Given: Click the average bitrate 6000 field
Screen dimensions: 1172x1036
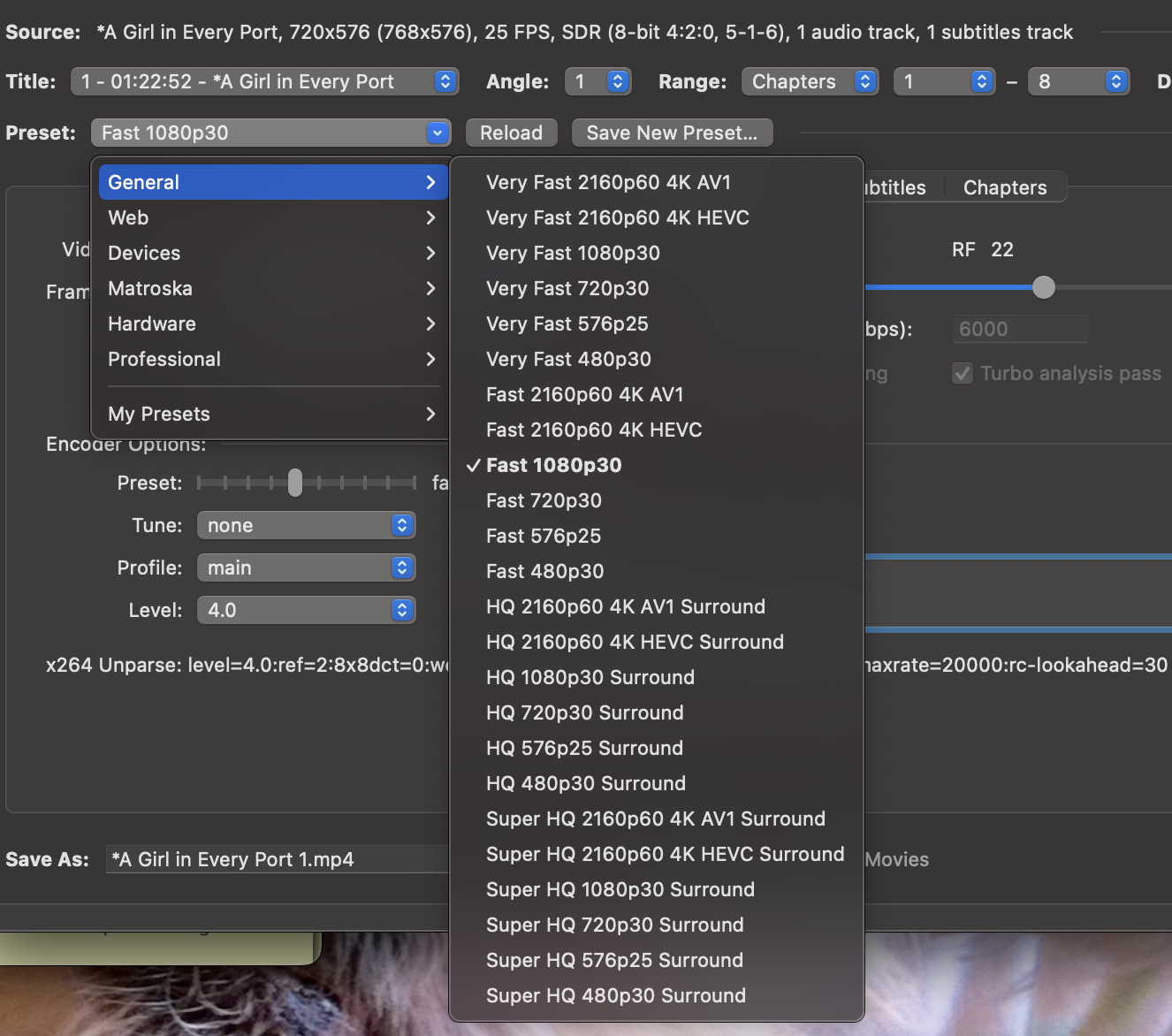Looking at the screenshot, I should [1020, 329].
